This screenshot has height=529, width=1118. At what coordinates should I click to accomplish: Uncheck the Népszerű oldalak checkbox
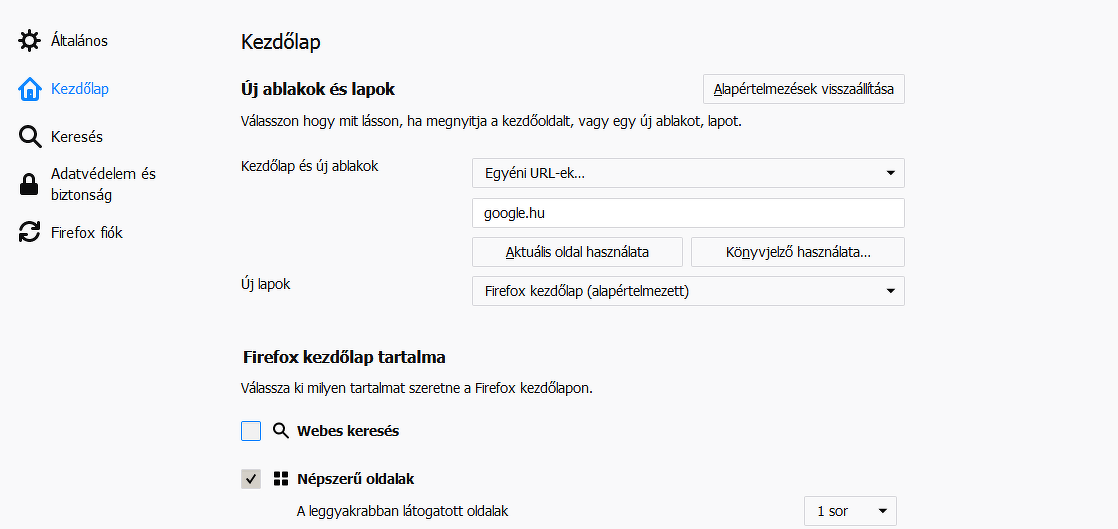[x=251, y=479]
